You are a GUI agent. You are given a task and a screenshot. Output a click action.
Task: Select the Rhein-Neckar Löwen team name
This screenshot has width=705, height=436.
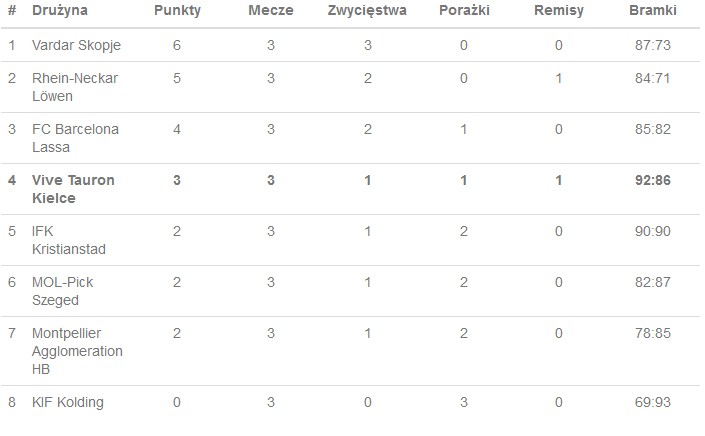(75, 87)
